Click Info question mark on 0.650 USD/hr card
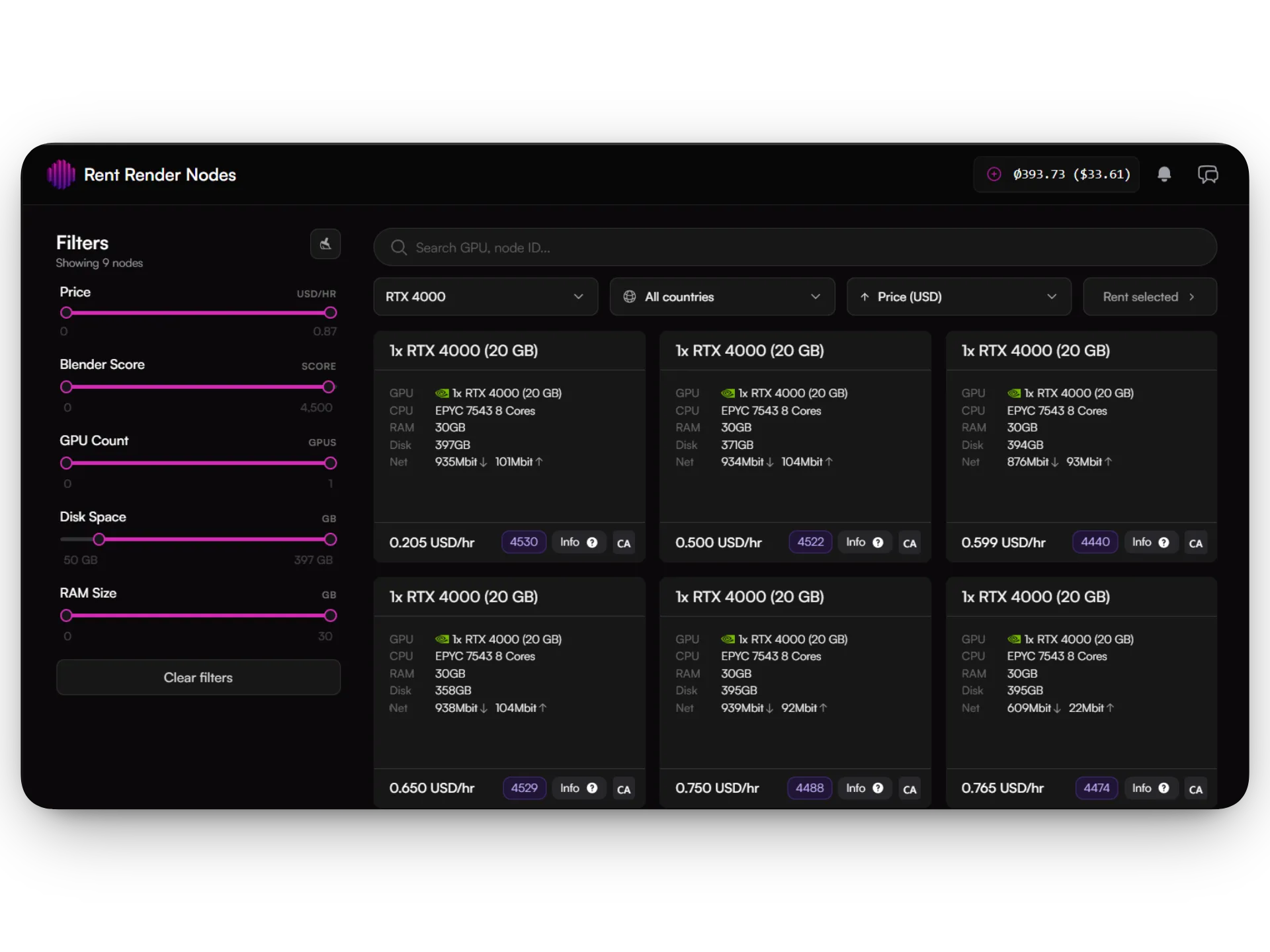The image size is (1270, 952). [x=592, y=788]
